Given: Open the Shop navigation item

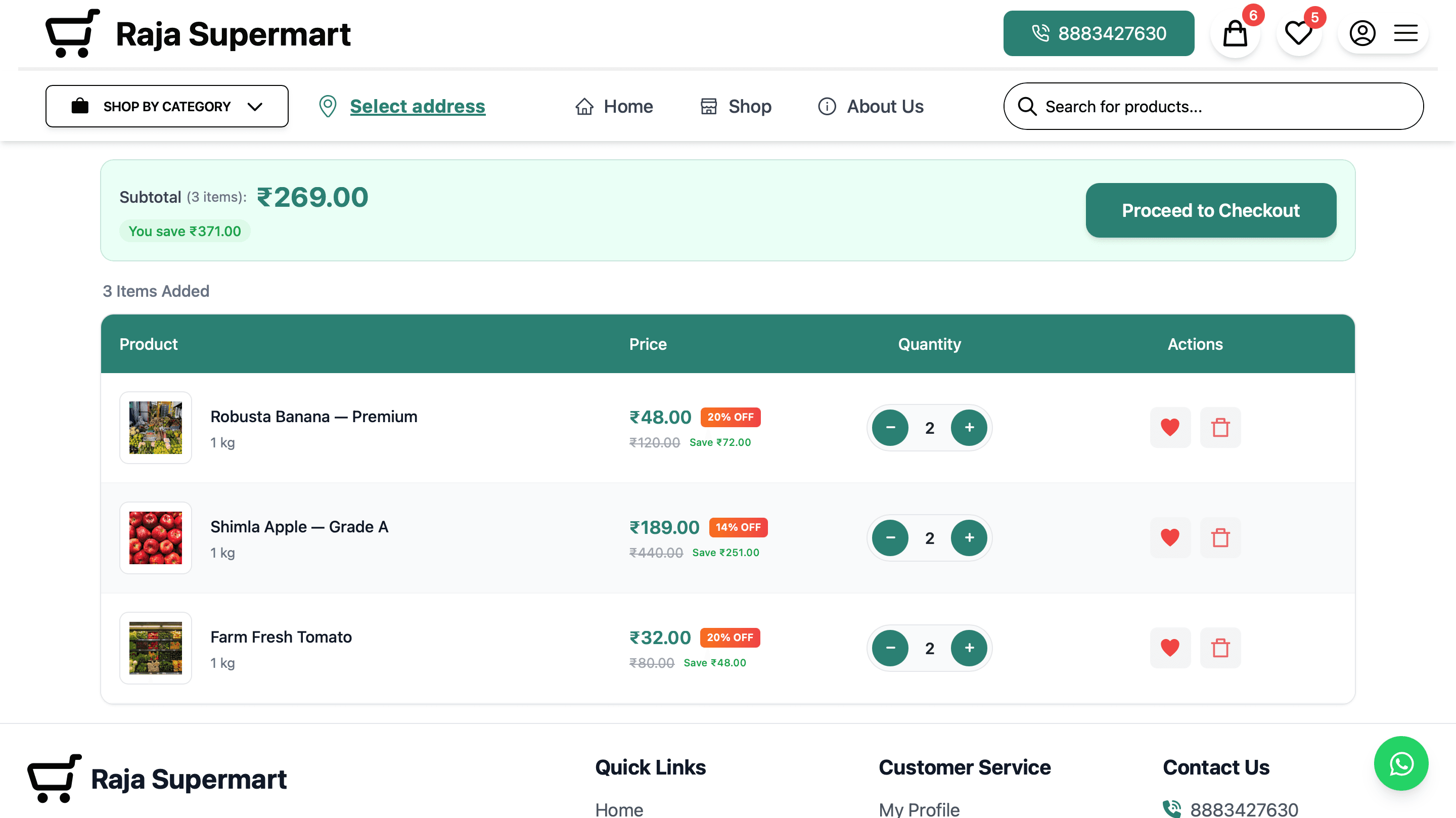Looking at the screenshot, I should (x=736, y=106).
